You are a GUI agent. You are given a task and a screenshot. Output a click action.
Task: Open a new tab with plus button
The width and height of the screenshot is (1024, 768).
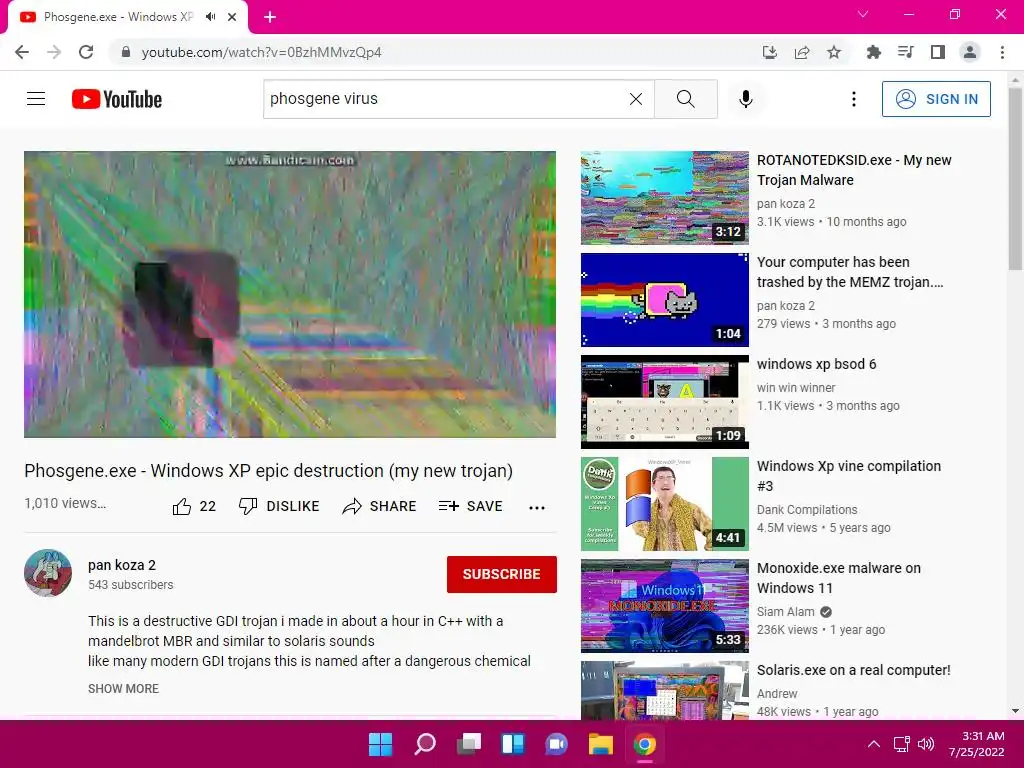270,17
